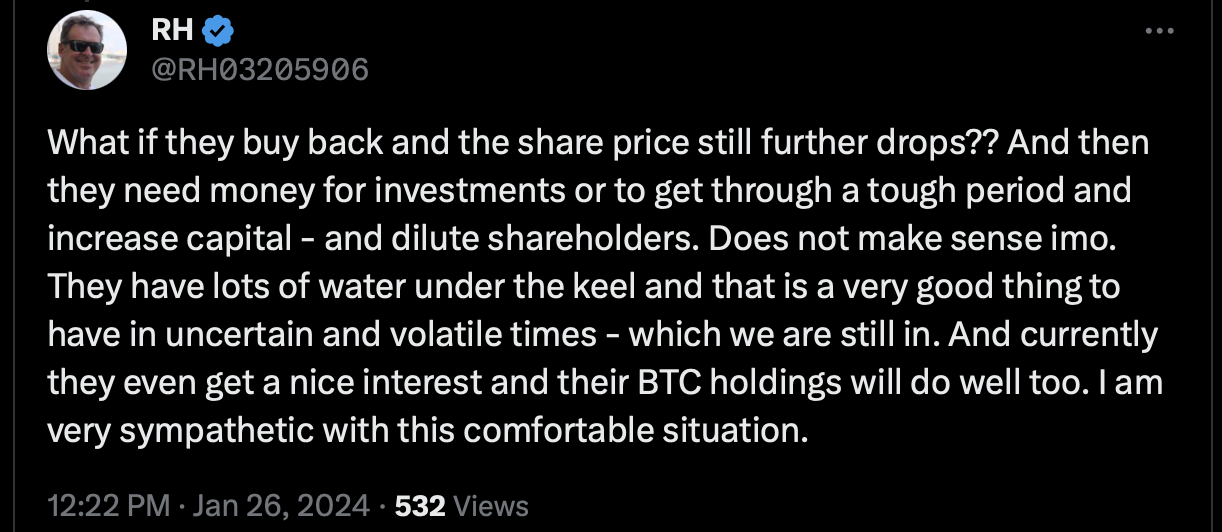Open the @RH03205906 handle link
Image resolution: width=1222 pixels, height=532 pixels.
click(259, 69)
